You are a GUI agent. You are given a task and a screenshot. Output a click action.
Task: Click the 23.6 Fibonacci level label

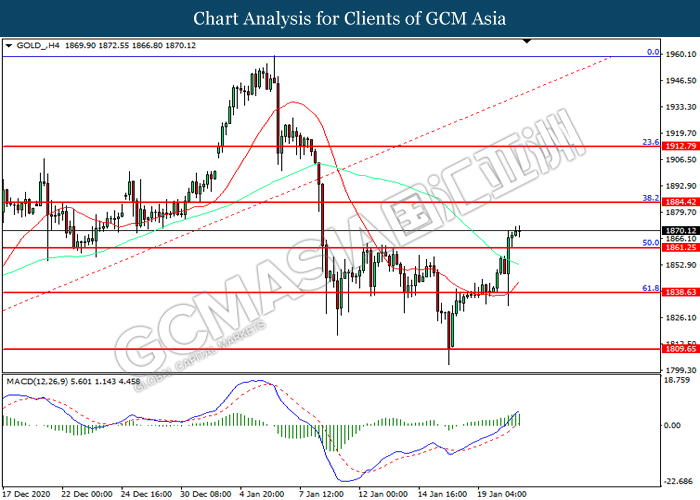point(650,142)
